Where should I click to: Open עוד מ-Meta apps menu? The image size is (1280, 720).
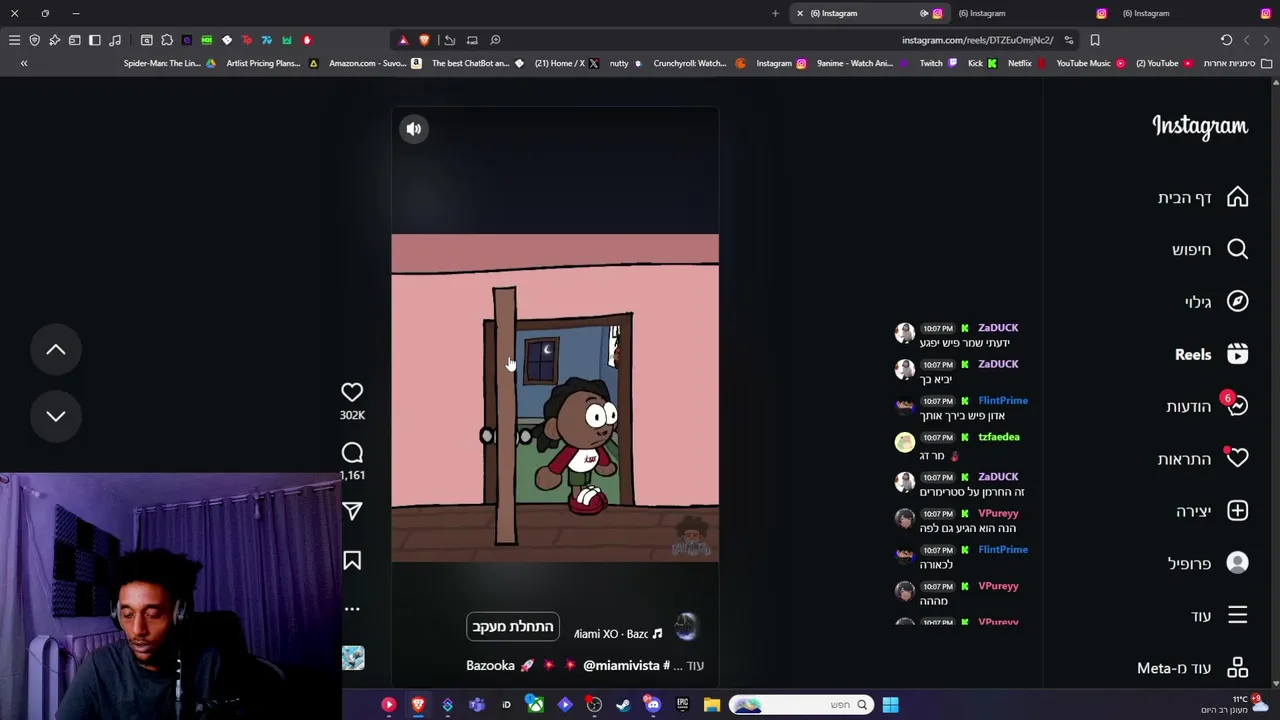1192,667
